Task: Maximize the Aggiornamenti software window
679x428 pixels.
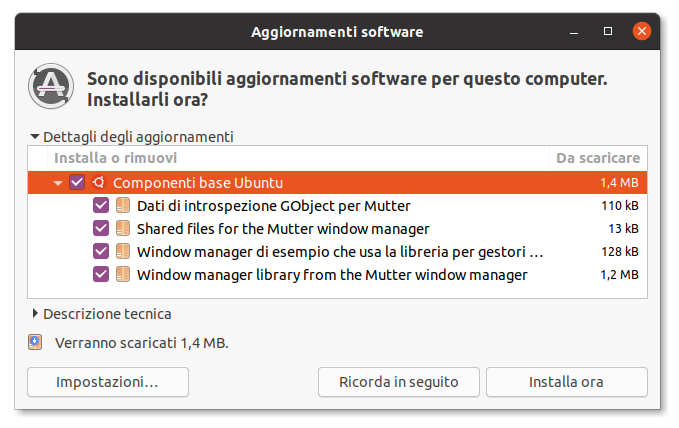Action: point(607,32)
